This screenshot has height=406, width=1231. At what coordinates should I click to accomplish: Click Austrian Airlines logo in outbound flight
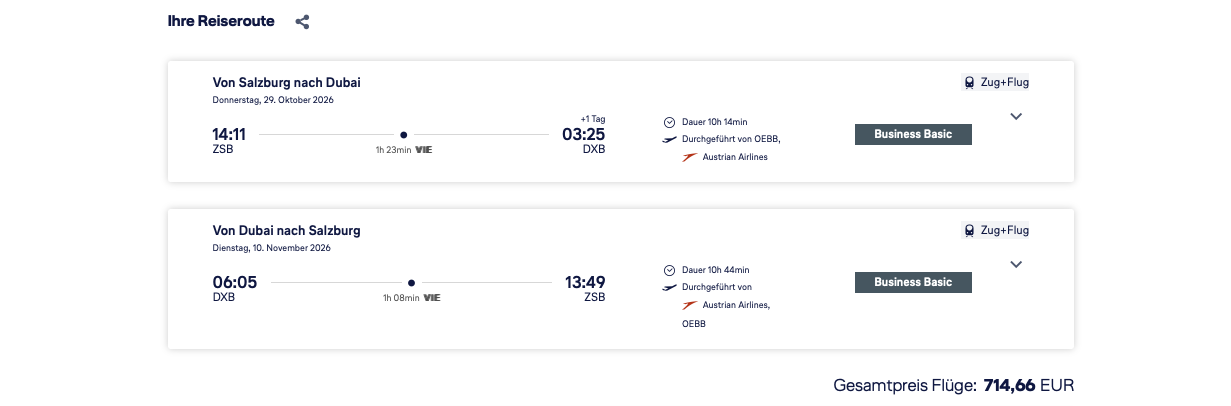click(x=688, y=158)
